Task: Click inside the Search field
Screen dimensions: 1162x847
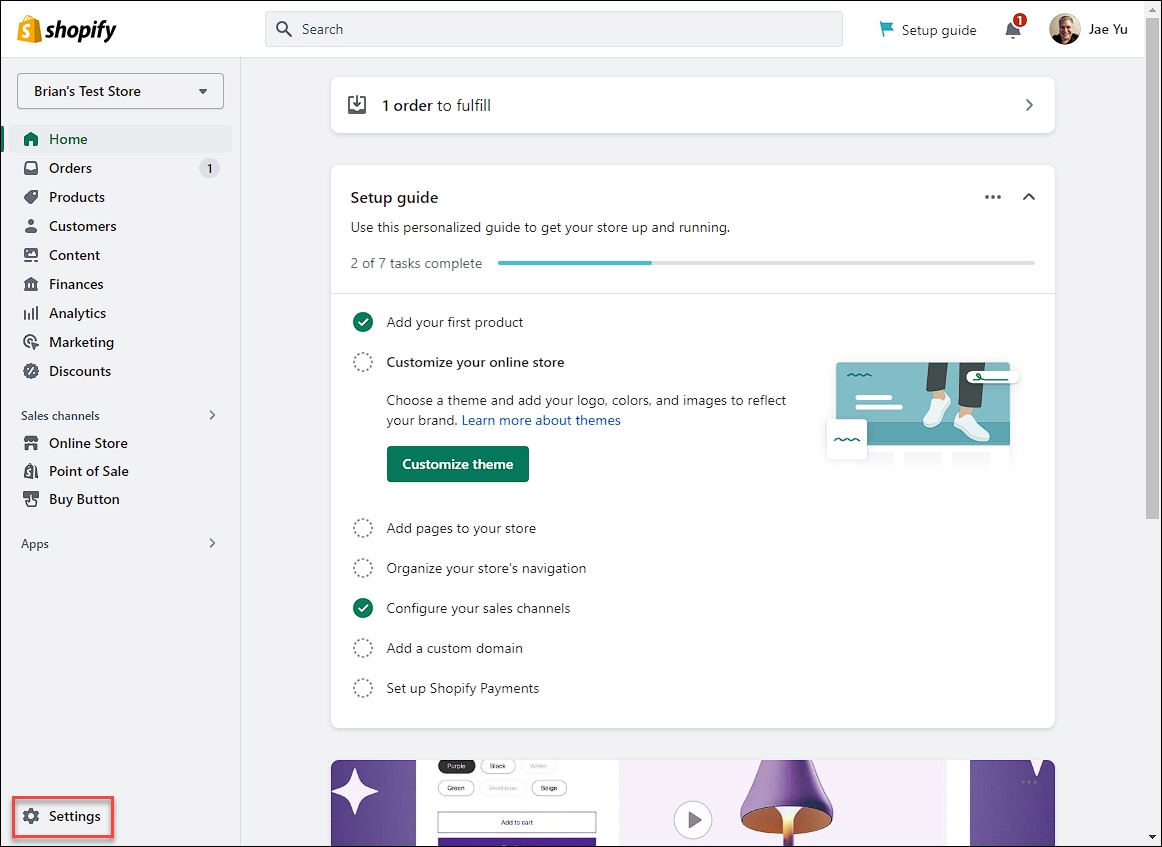Action: (x=554, y=29)
